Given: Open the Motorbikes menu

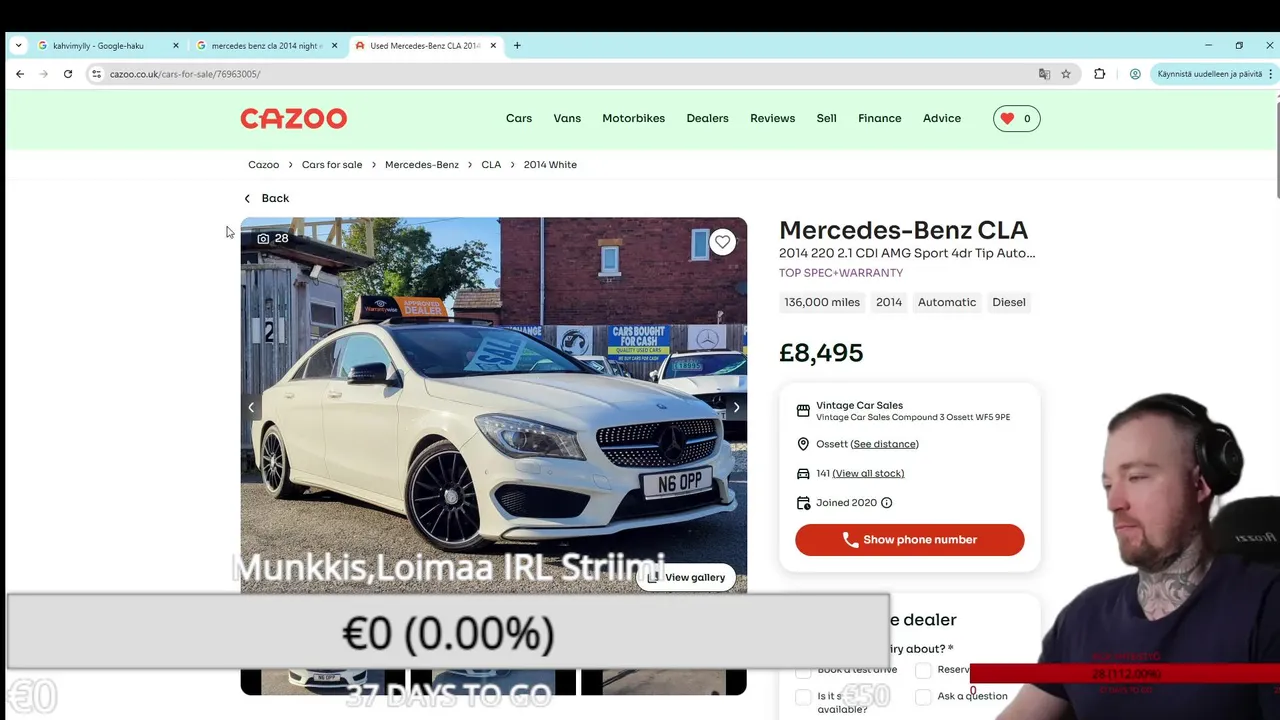Looking at the screenshot, I should [634, 118].
